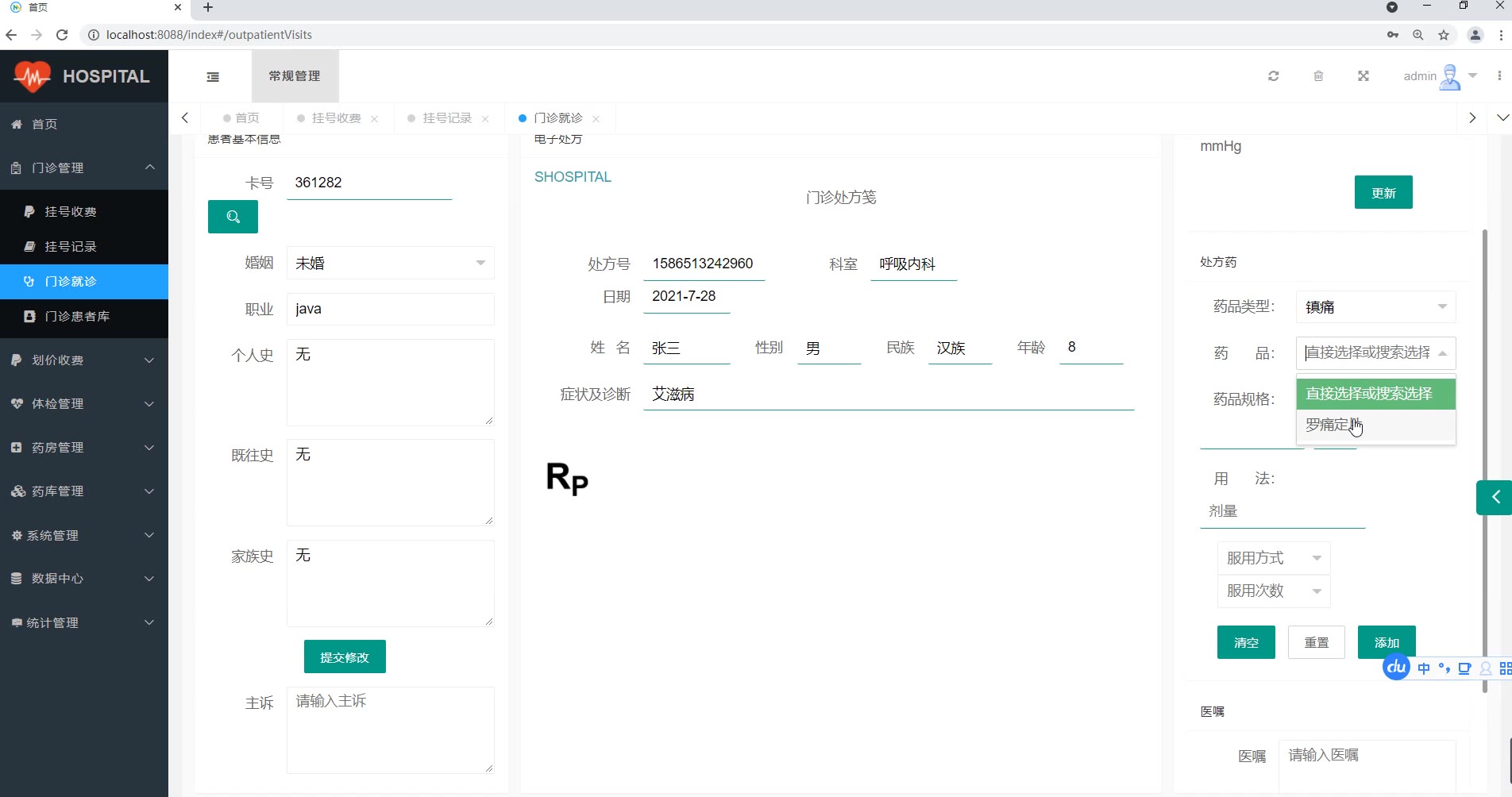This screenshot has height=797, width=1512.
Task: Switch to the 挂号记录 tab
Action: point(446,118)
